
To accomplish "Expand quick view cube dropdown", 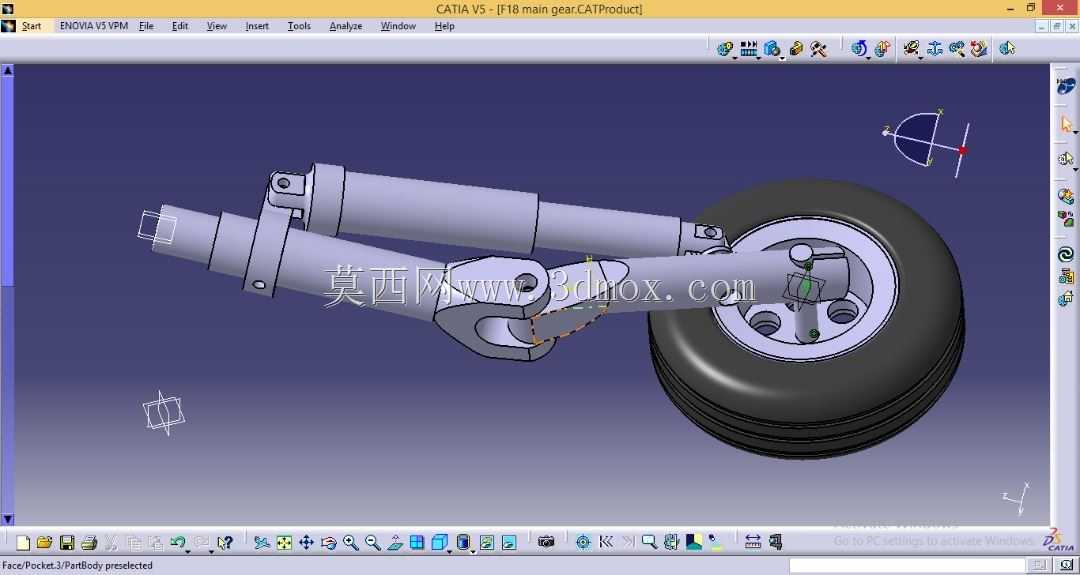I will (x=449, y=552).
